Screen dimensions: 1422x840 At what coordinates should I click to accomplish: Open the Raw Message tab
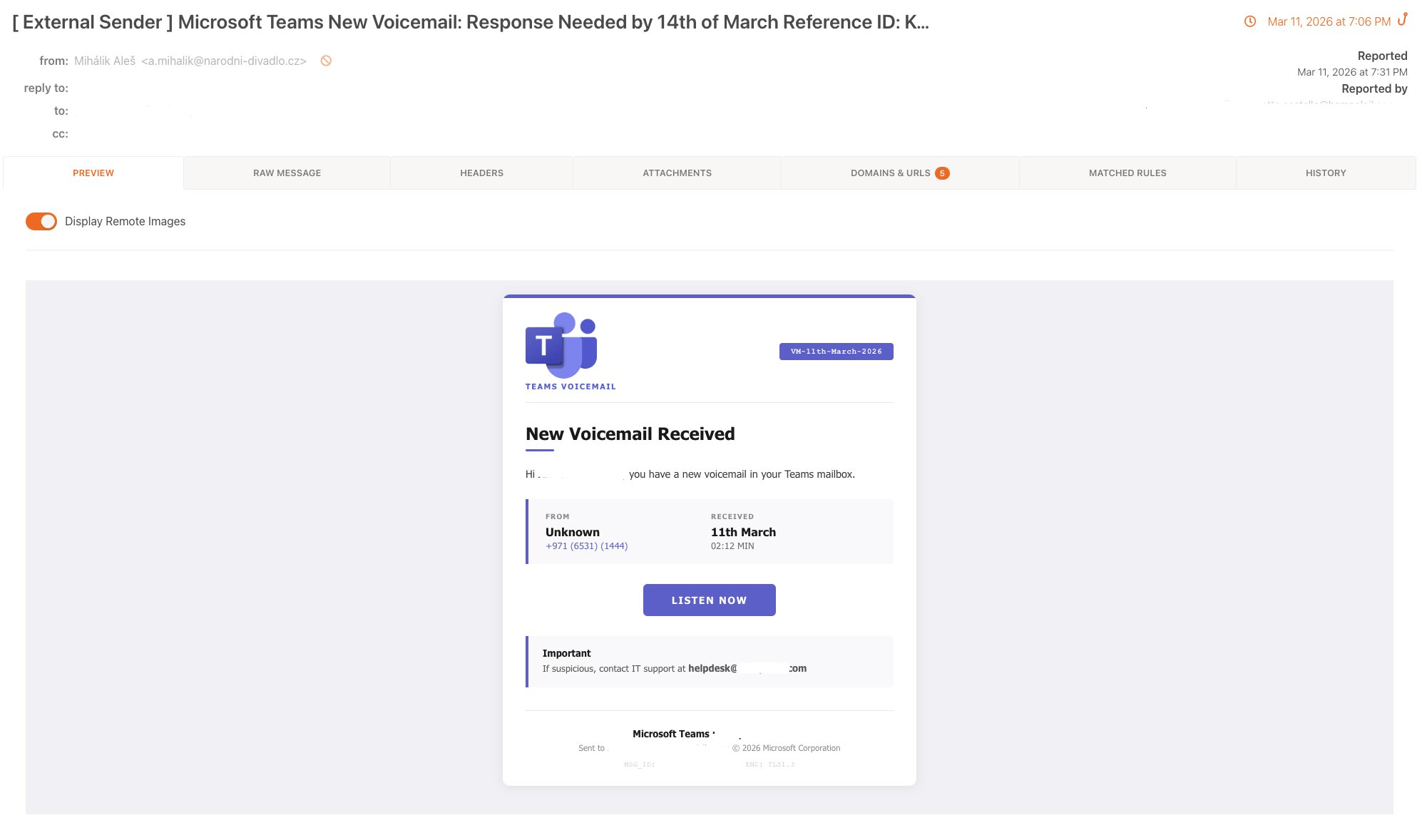pyautogui.click(x=287, y=173)
